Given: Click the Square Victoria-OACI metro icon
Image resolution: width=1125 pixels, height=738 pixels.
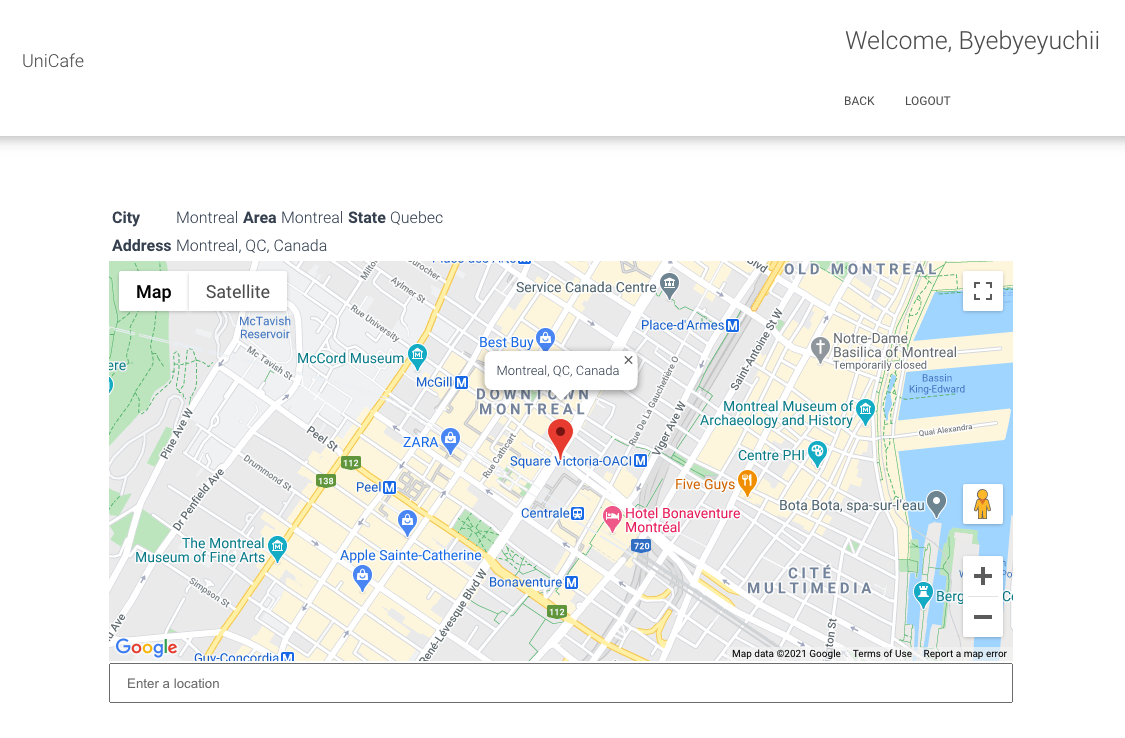Looking at the screenshot, I should pyautogui.click(x=641, y=460).
